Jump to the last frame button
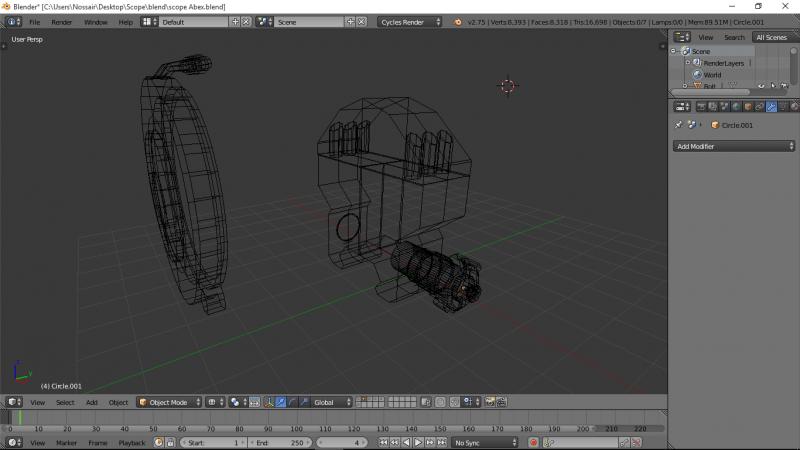The height and width of the screenshot is (450, 800). 441,442
